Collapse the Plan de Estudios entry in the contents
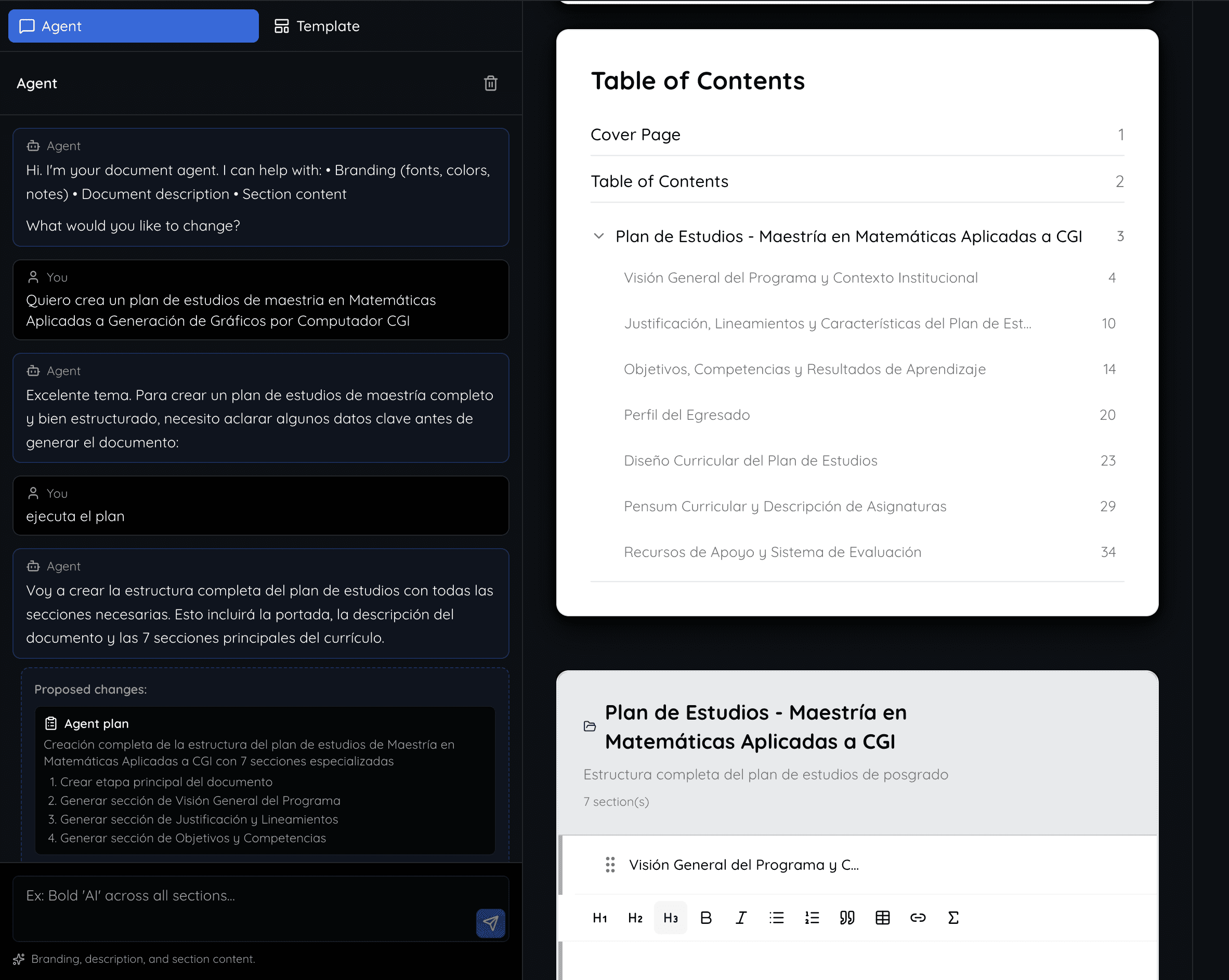1229x980 pixels. (598, 236)
